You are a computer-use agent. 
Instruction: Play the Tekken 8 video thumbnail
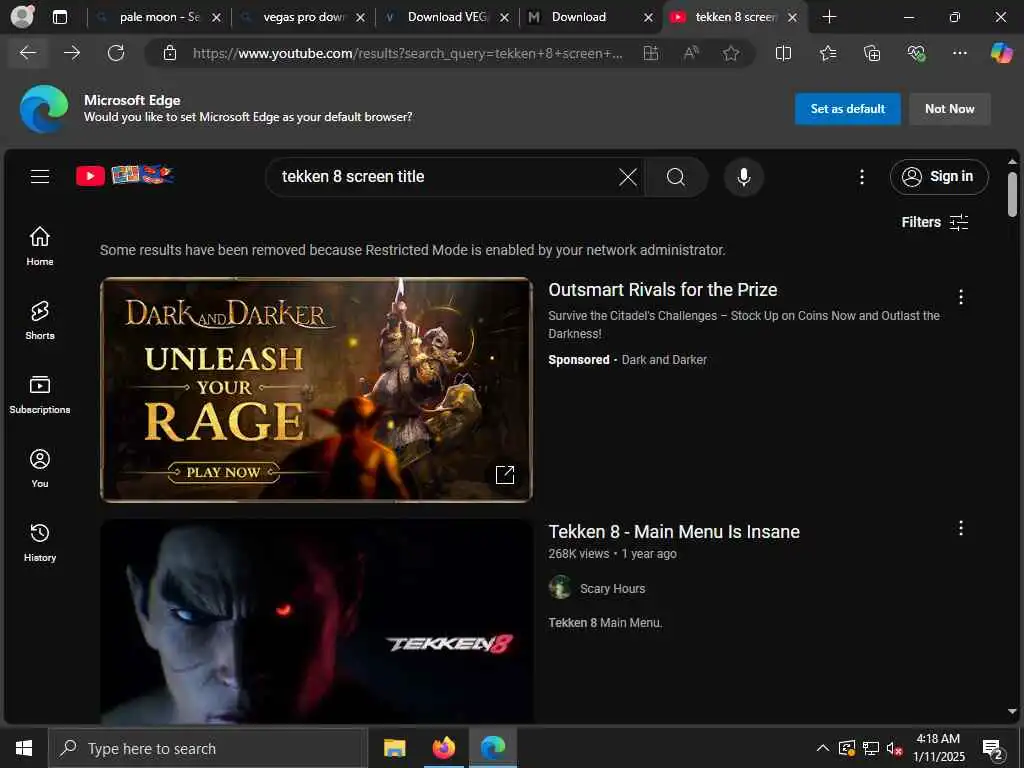click(317, 620)
